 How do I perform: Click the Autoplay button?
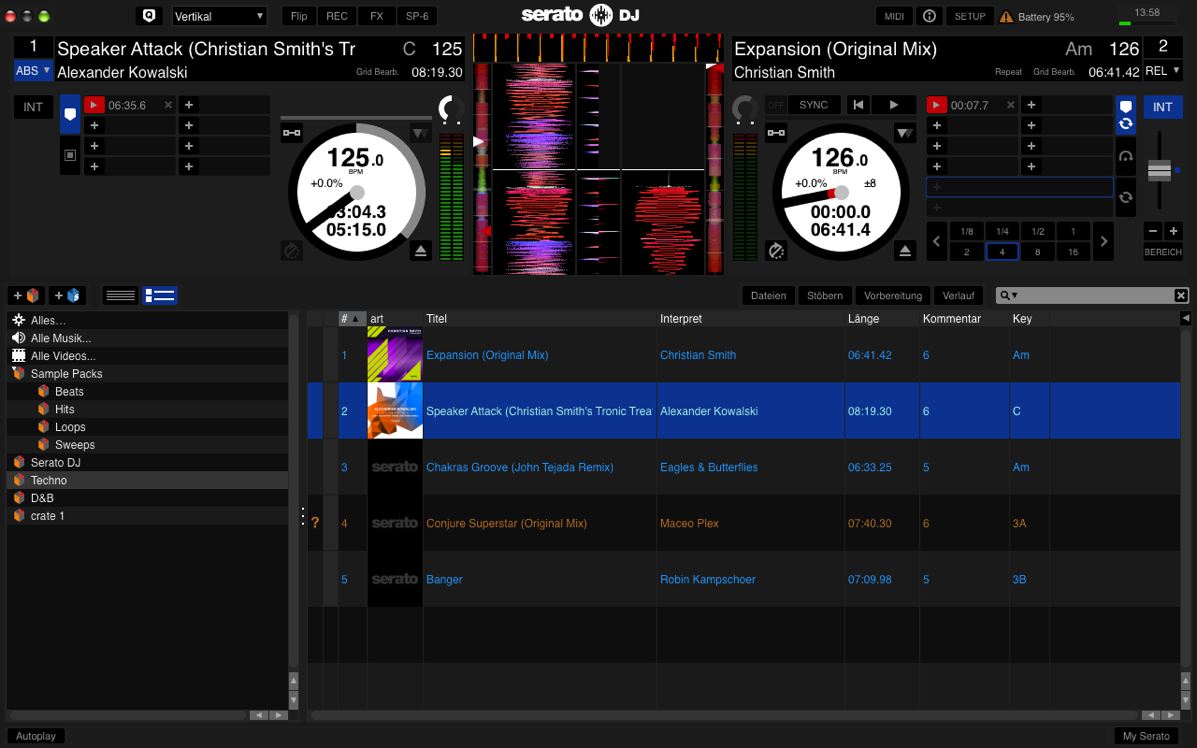36,736
